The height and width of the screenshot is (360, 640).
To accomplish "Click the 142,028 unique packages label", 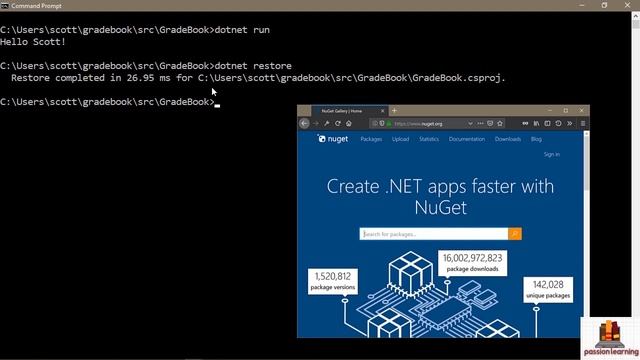I will [548, 290].
